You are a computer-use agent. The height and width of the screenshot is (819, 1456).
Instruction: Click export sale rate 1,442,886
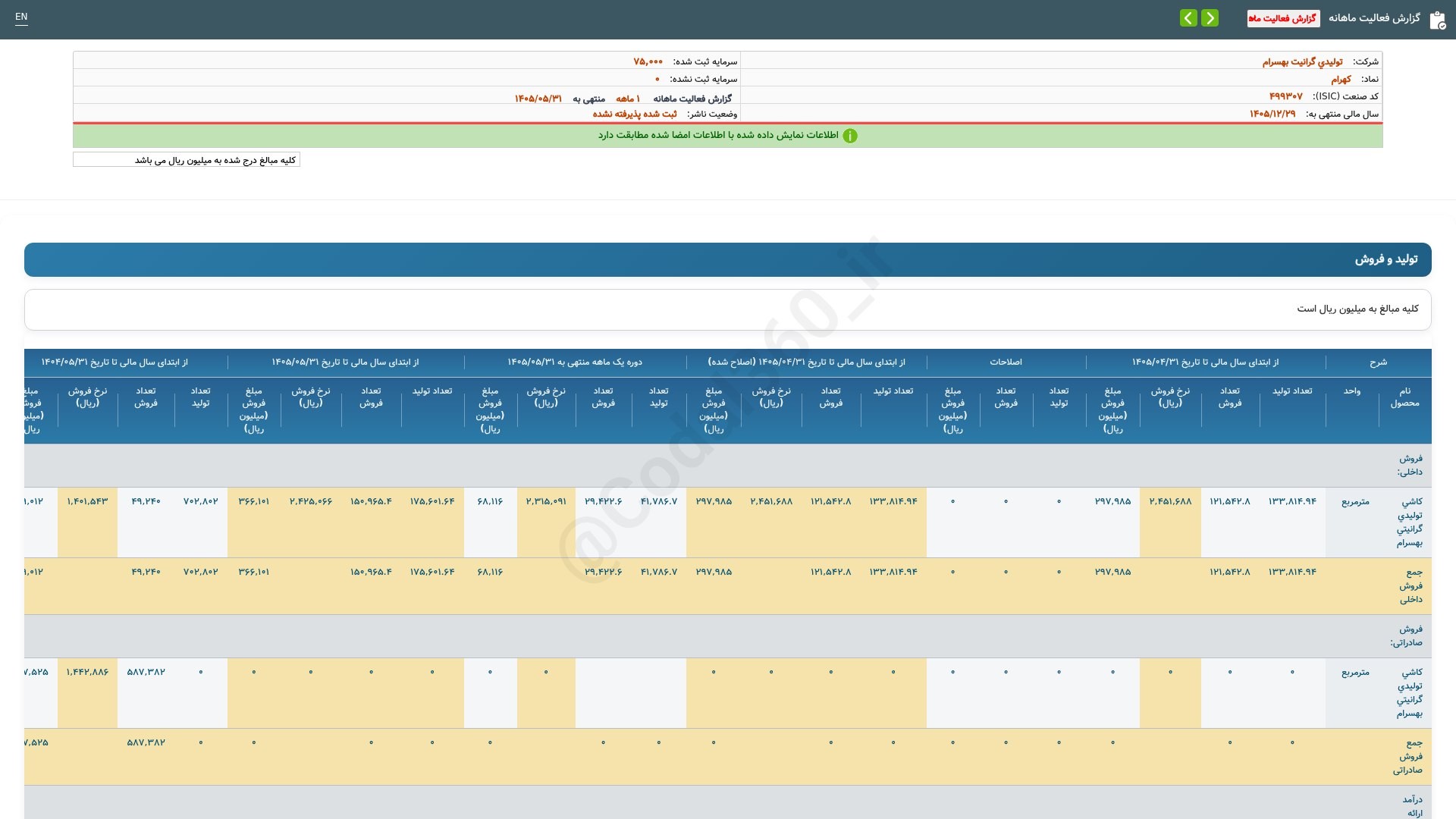(88, 673)
